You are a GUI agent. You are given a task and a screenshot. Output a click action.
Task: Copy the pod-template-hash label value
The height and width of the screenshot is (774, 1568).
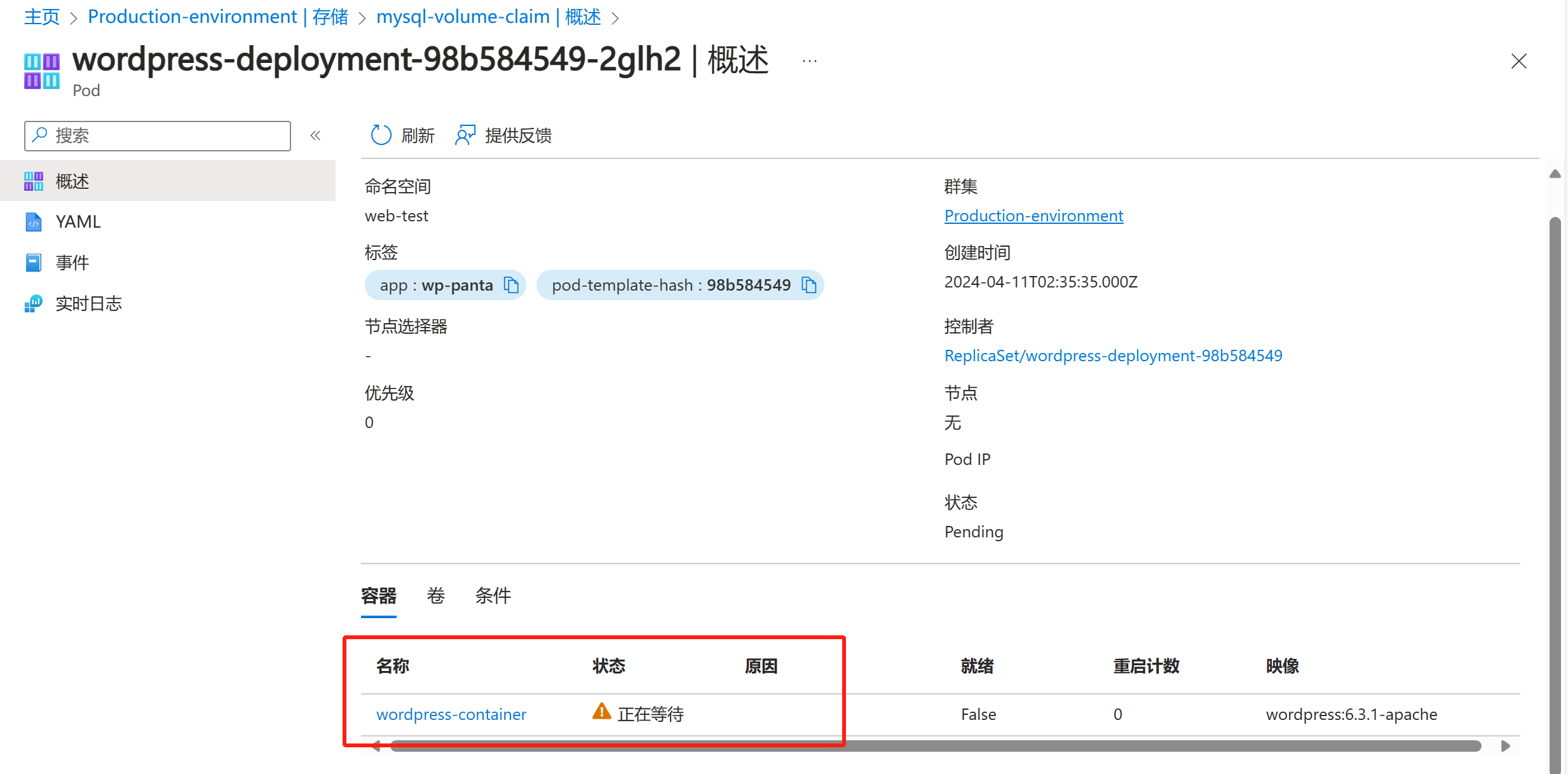coord(808,285)
